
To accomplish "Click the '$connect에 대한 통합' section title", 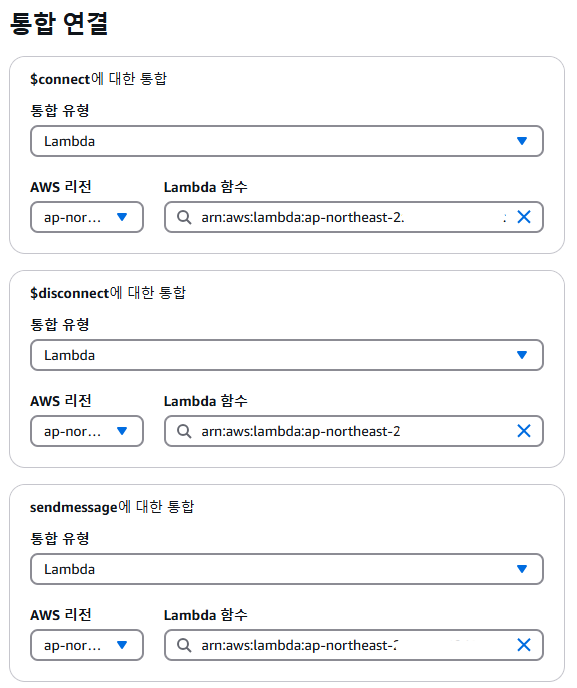I will pos(98,79).
